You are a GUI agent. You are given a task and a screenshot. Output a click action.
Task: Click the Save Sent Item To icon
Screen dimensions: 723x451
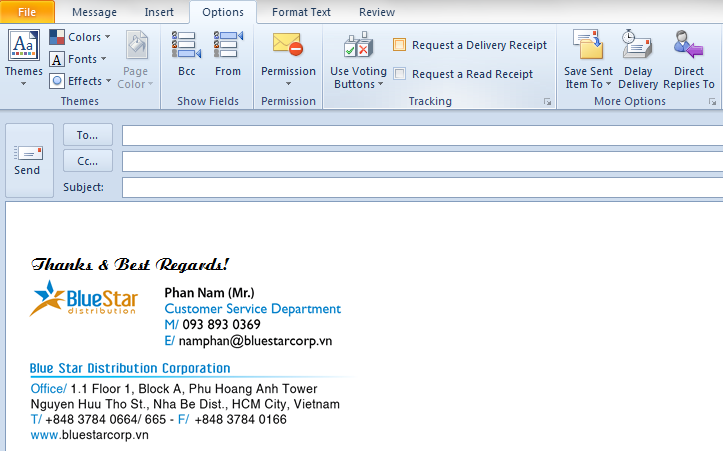click(588, 45)
